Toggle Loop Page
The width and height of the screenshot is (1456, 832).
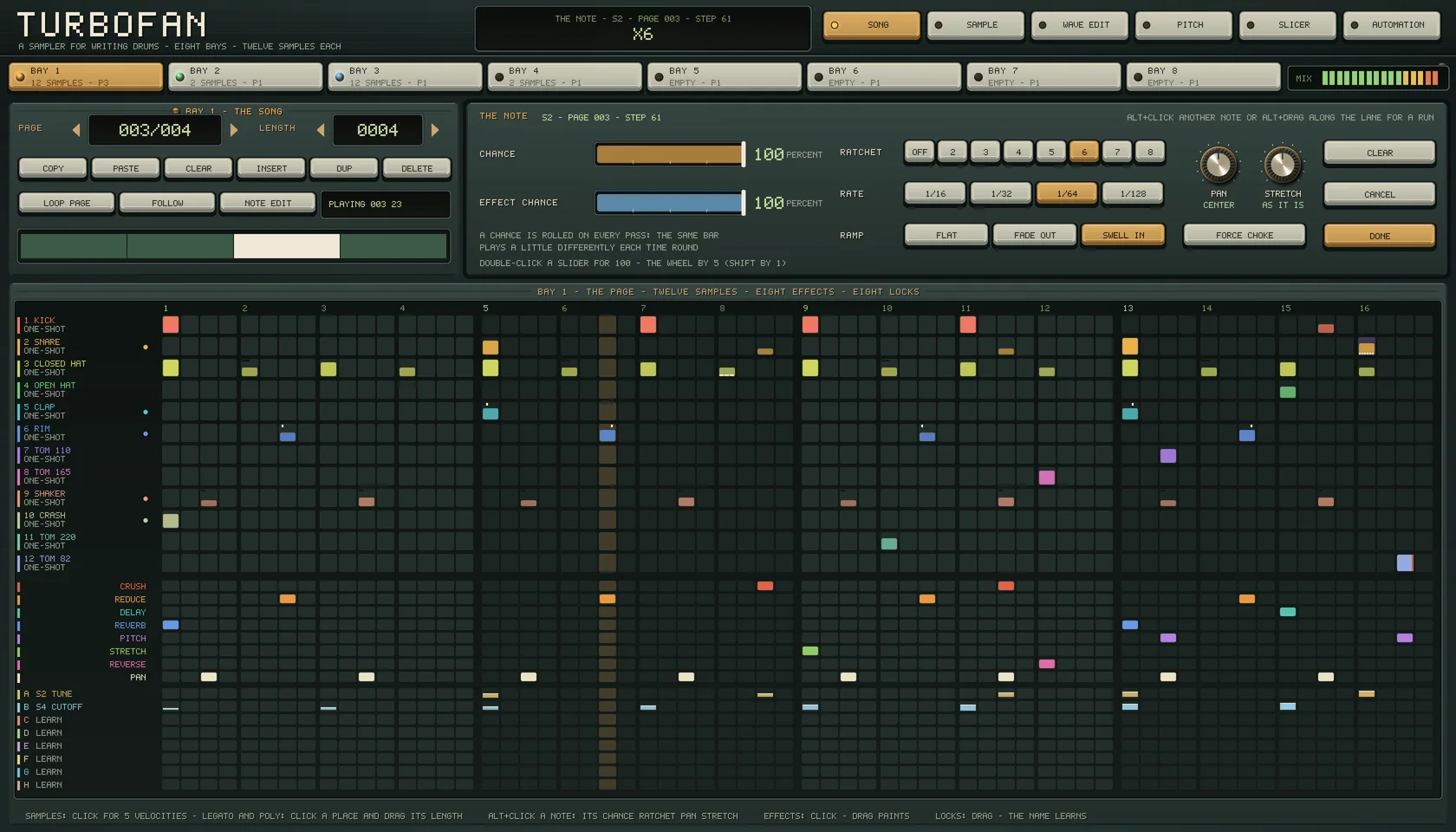[x=67, y=203]
